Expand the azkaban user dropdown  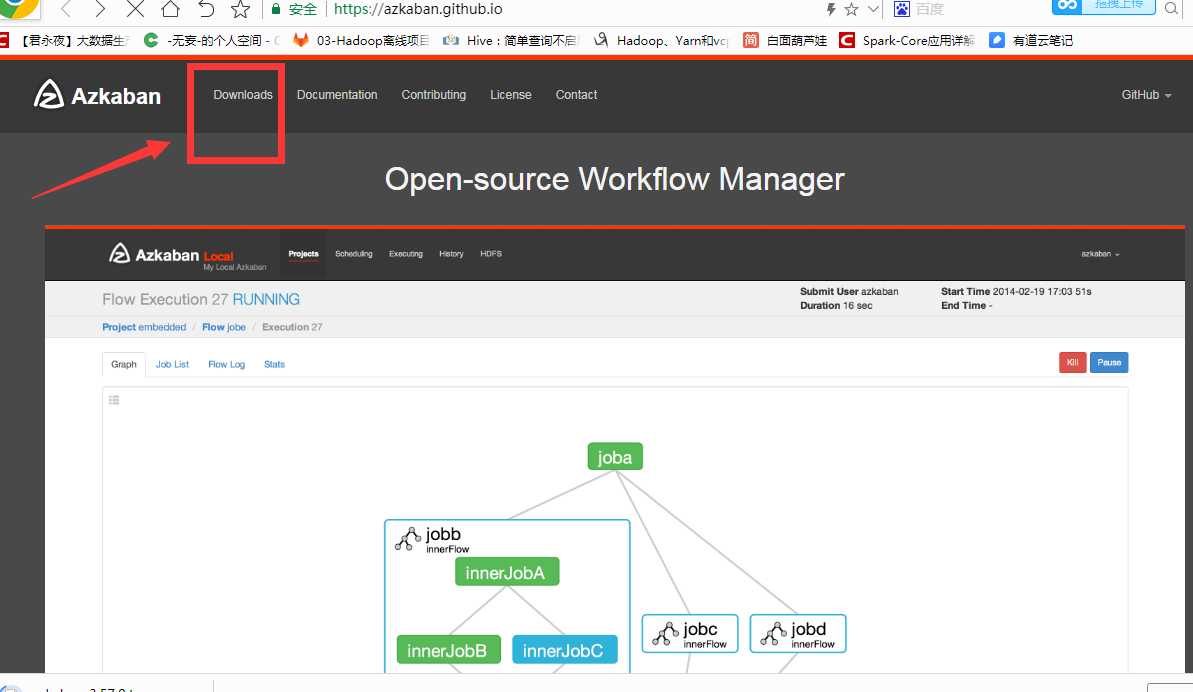[1100, 254]
